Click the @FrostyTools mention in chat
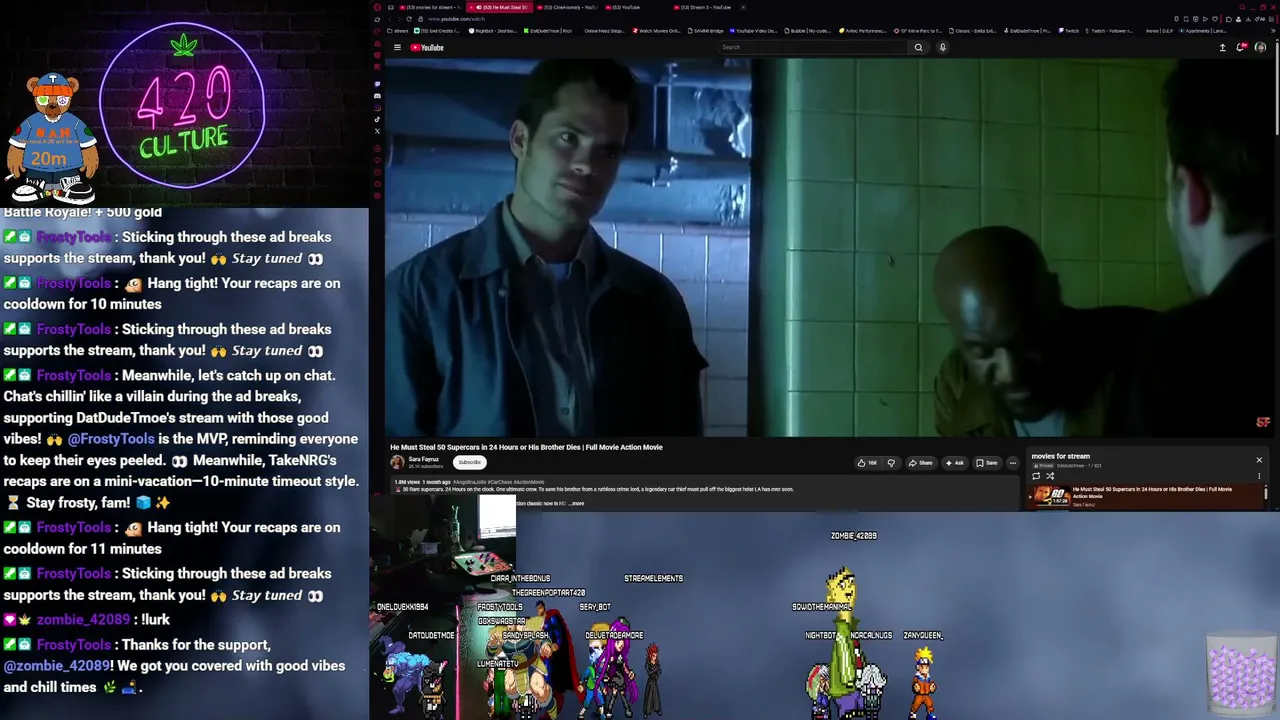Viewport: 1280px width, 720px height. click(111, 439)
